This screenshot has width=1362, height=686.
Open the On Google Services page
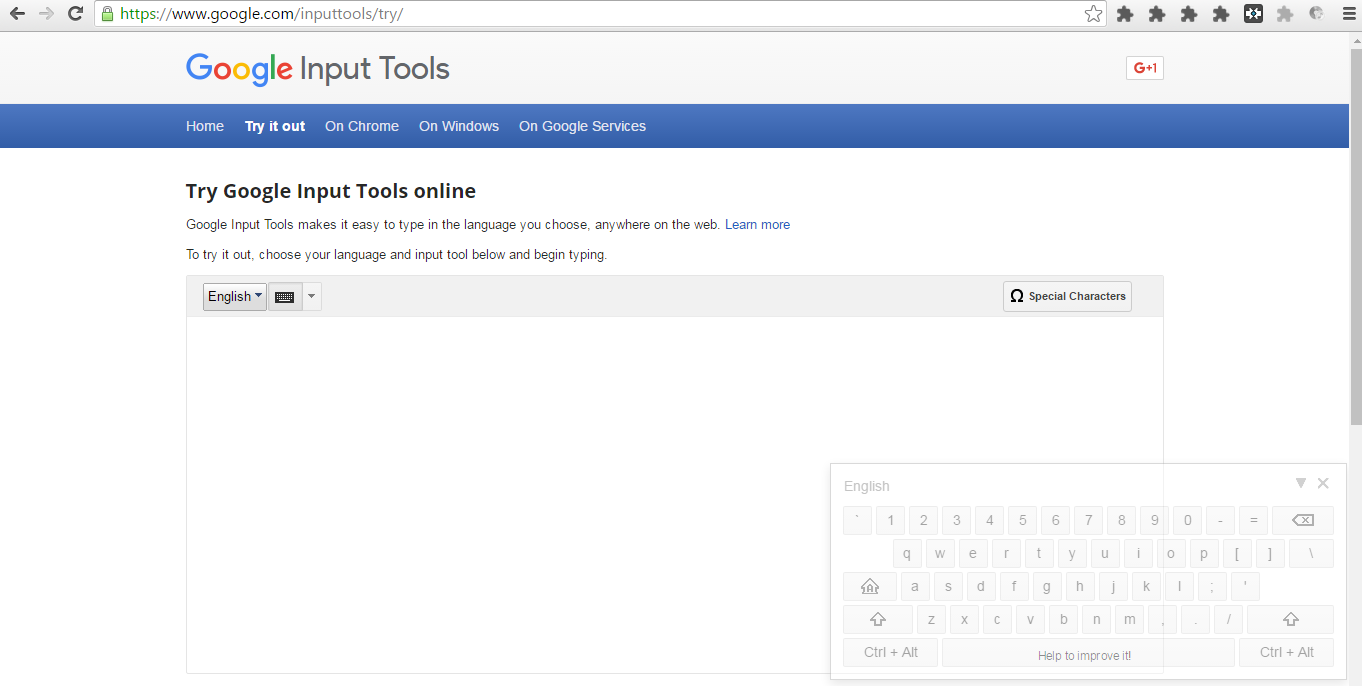pos(582,125)
